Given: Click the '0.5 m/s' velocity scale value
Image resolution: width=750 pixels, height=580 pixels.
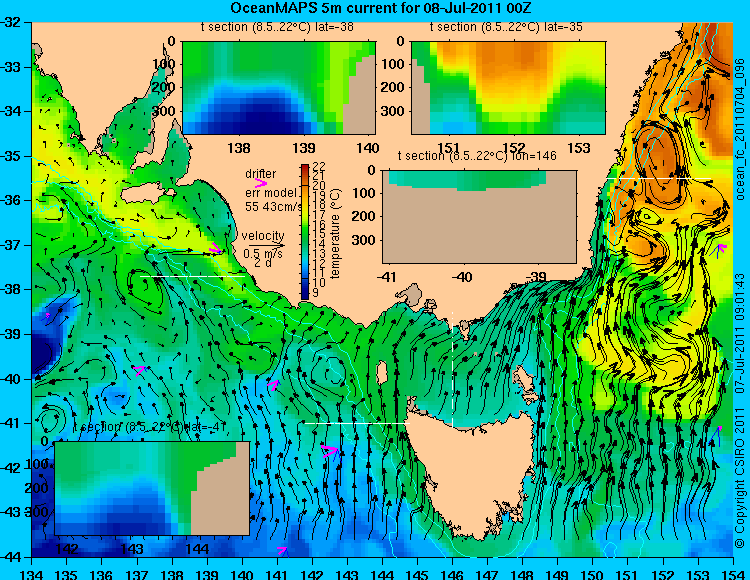Looking at the screenshot, I should tap(263, 254).
